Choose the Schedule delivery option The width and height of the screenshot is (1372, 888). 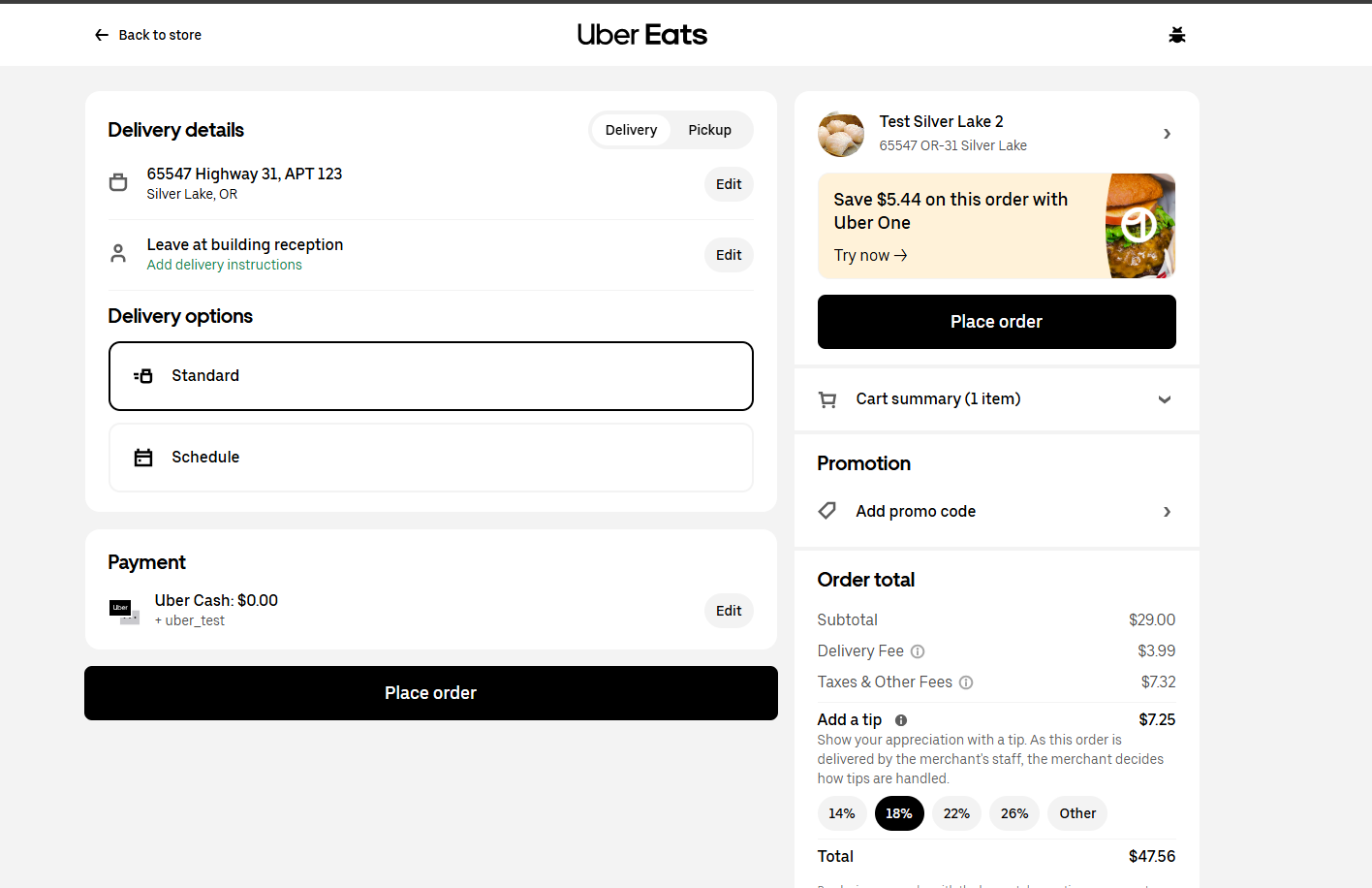click(431, 458)
